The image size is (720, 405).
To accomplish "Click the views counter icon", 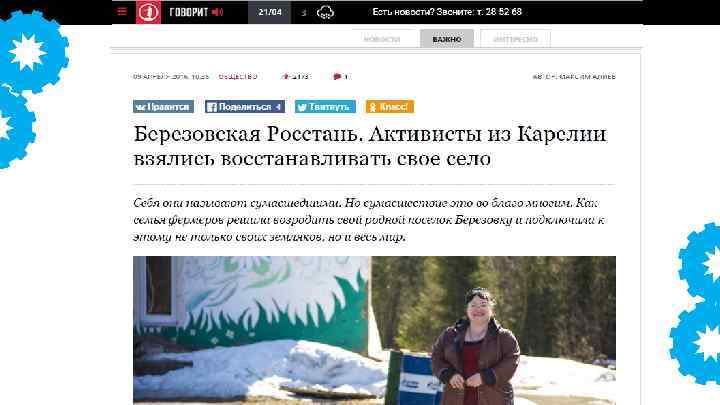I will 285,77.
